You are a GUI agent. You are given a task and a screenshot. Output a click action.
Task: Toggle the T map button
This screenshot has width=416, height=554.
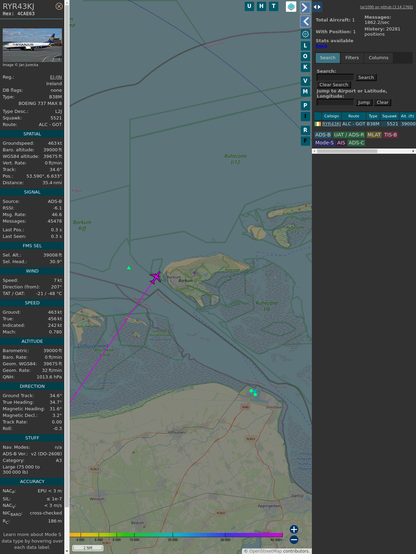pyautogui.click(x=273, y=6)
